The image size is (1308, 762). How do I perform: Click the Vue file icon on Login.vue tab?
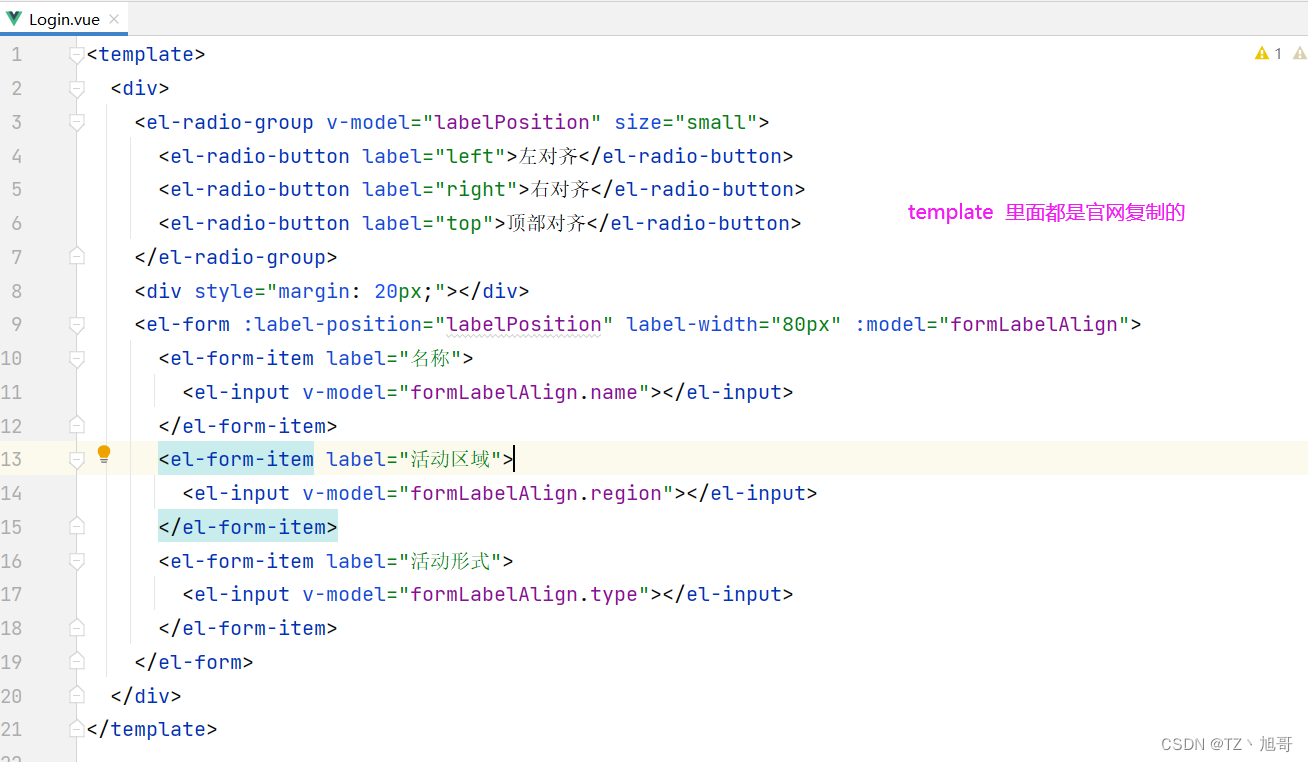(x=14, y=19)
